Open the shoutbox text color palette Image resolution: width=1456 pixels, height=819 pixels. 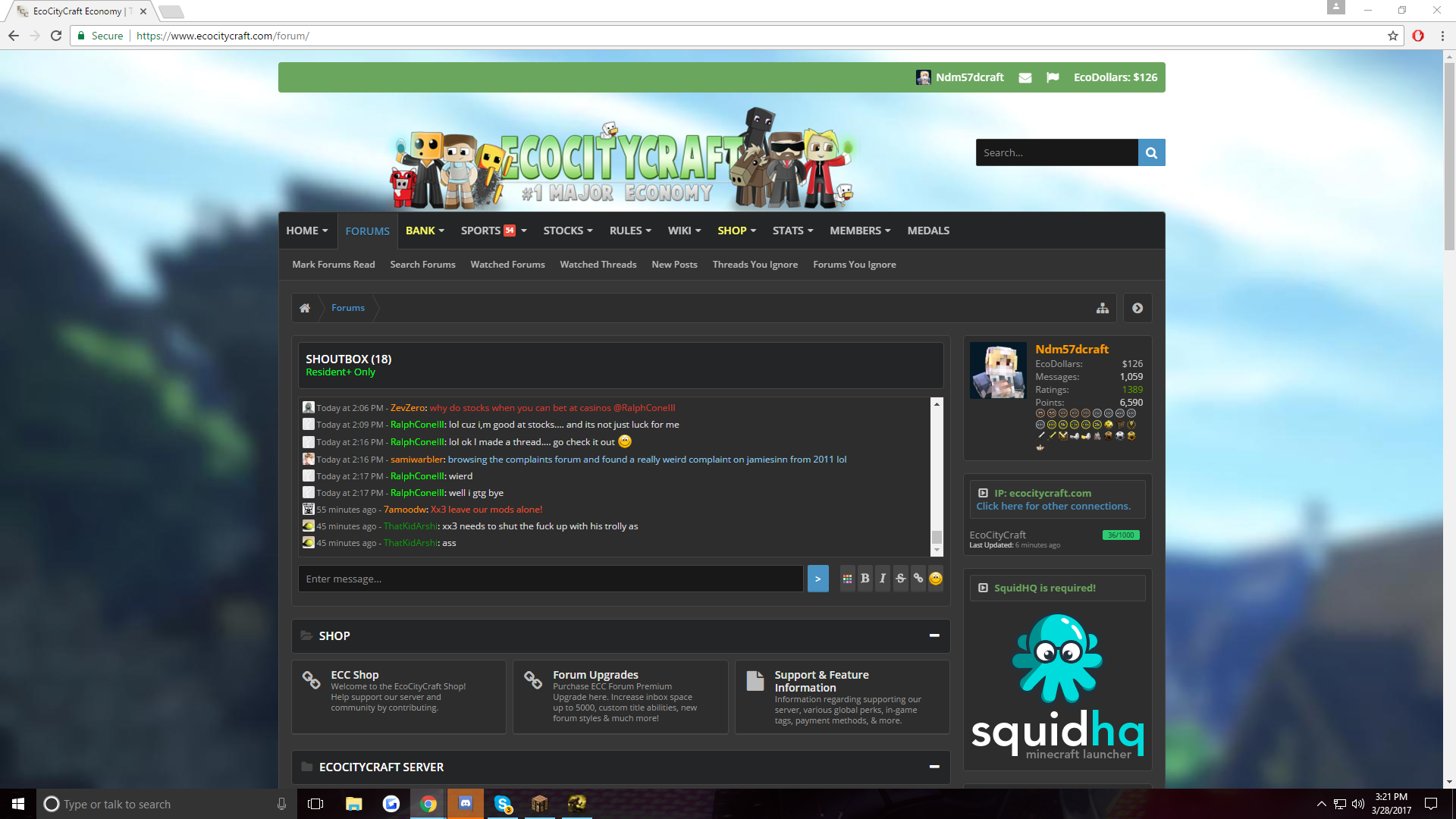tap(847, 579)
